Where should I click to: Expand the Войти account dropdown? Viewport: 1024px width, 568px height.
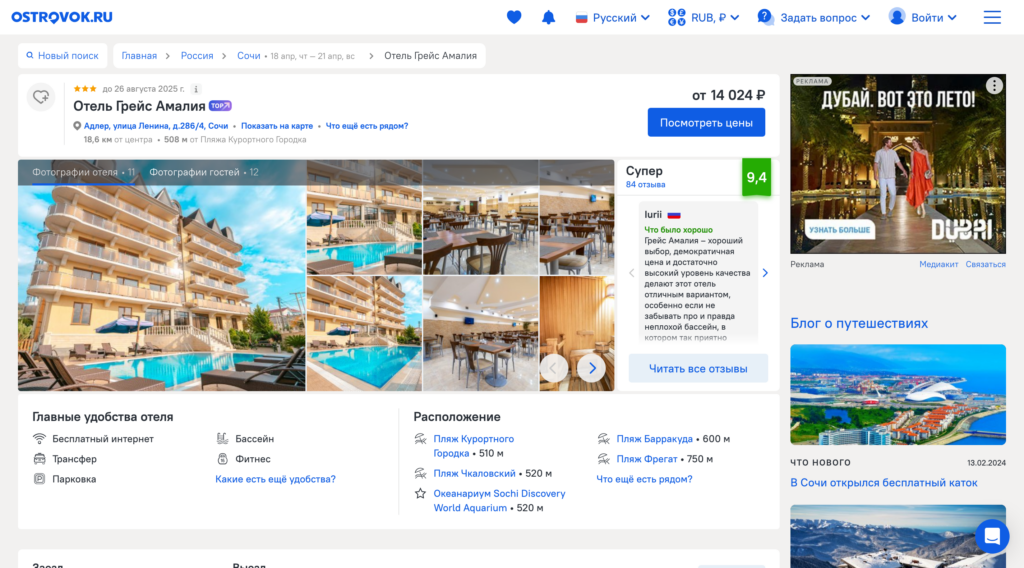(922, 18)
